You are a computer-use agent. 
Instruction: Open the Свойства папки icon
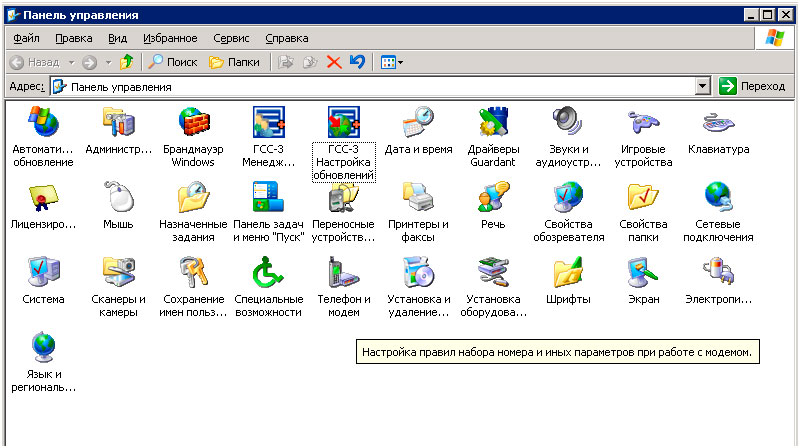click(643, 197)
